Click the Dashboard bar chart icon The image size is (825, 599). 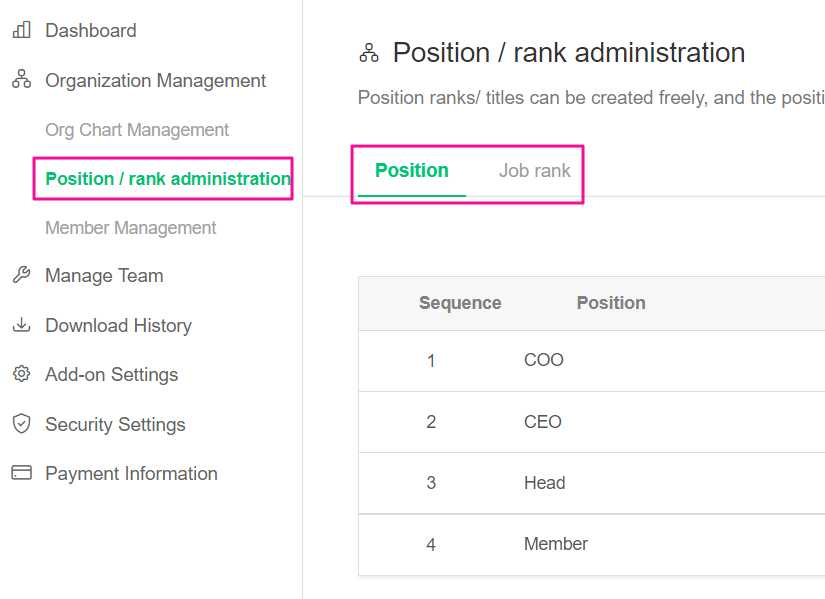[21, 31]
